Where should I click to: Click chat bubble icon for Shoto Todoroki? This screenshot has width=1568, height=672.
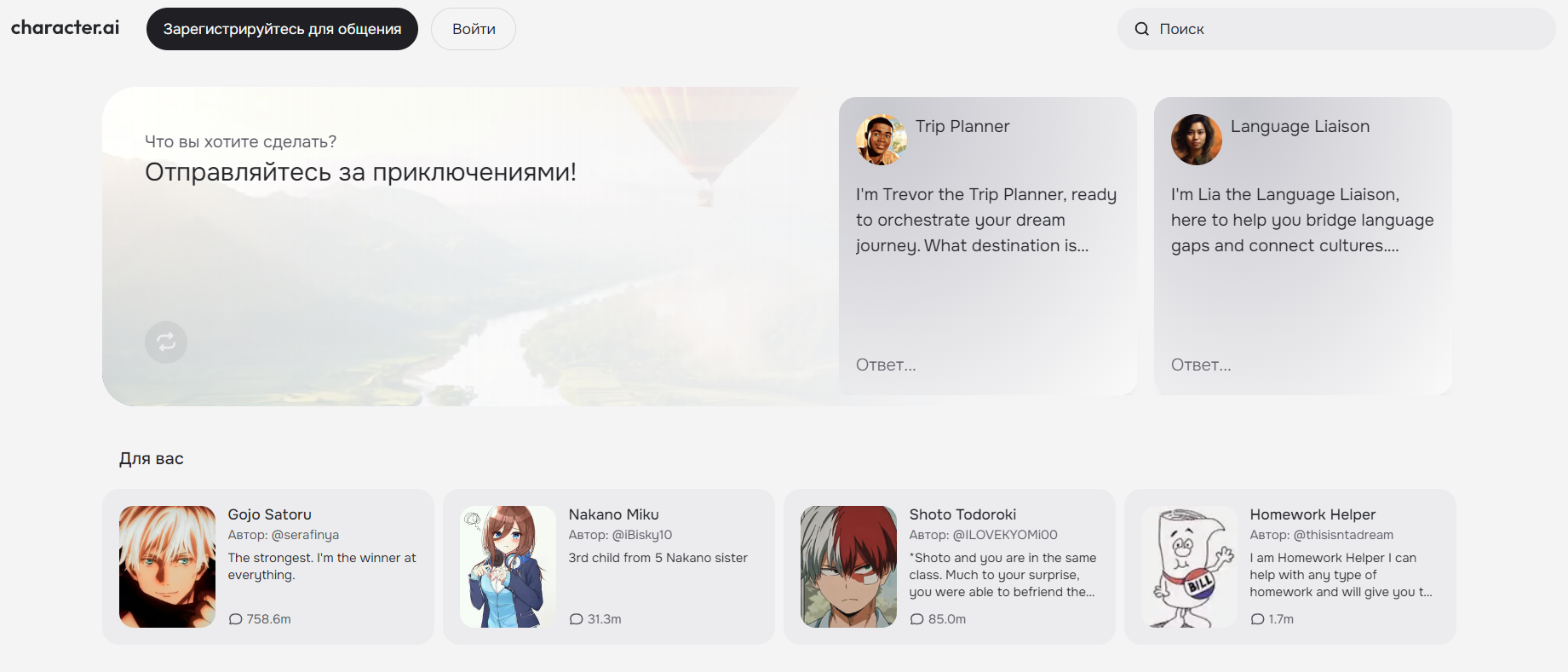tap(917, 619)
